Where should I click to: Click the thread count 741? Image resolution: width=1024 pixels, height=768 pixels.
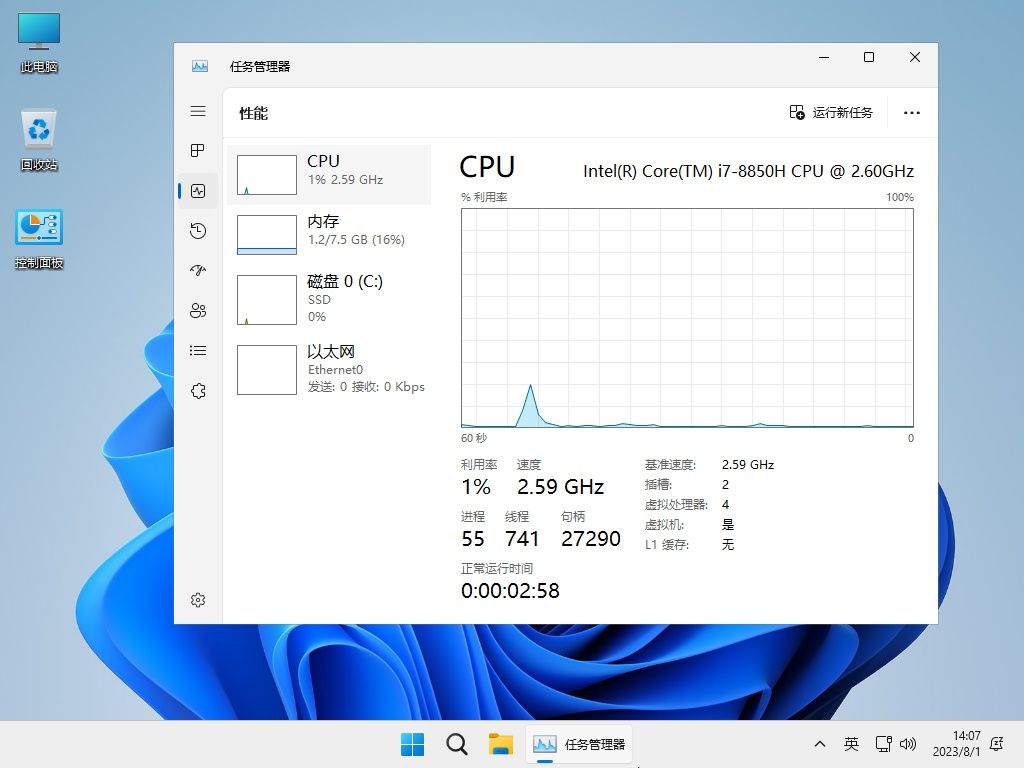(522, 539)
